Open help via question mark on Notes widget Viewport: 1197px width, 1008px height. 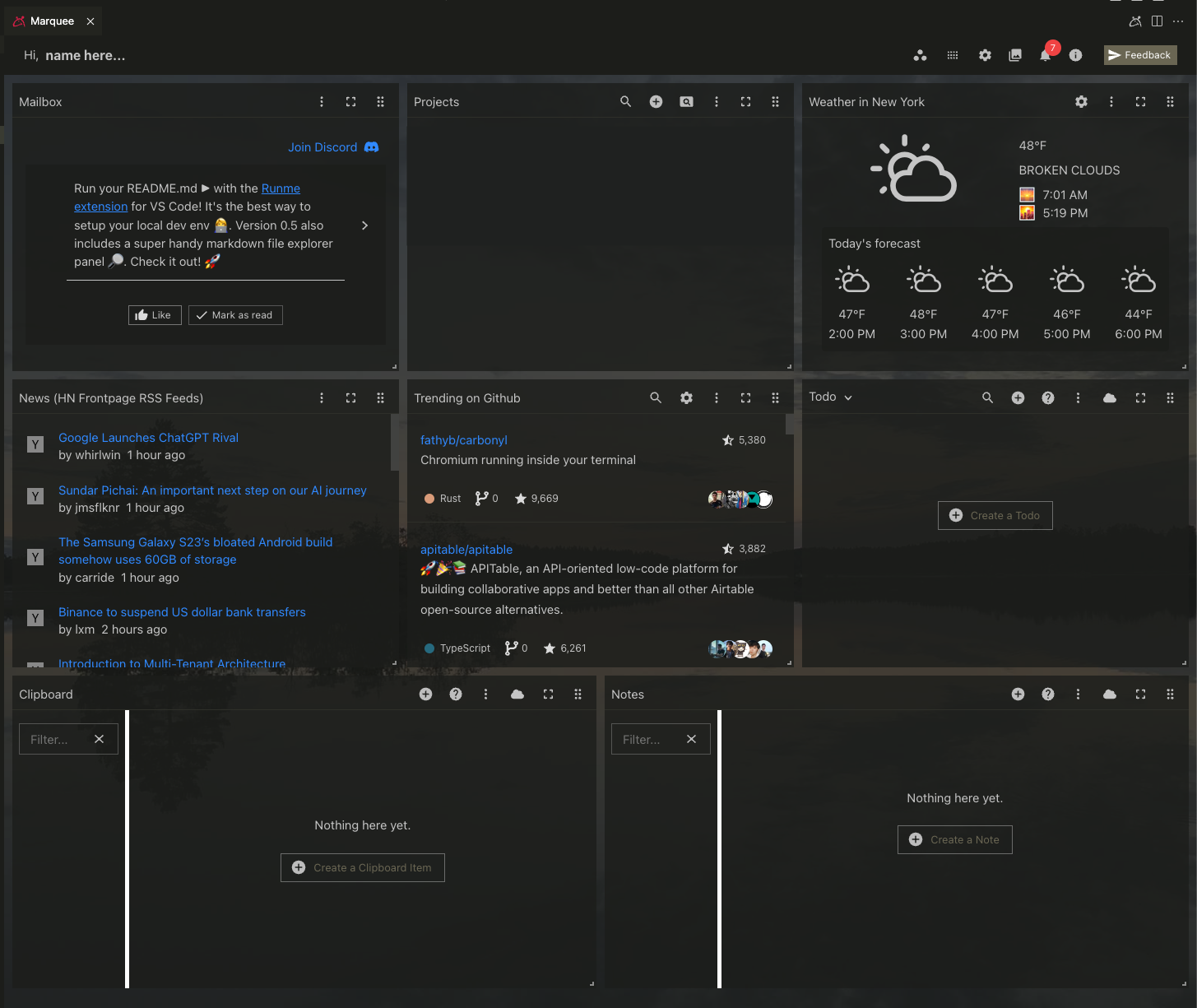point(1047,694)
